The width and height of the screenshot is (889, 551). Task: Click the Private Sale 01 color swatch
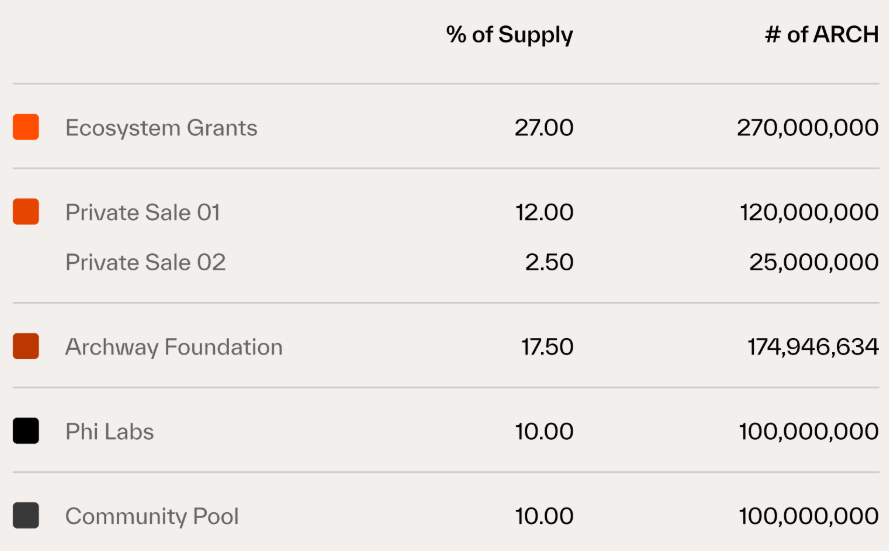(x=26, y=212)
